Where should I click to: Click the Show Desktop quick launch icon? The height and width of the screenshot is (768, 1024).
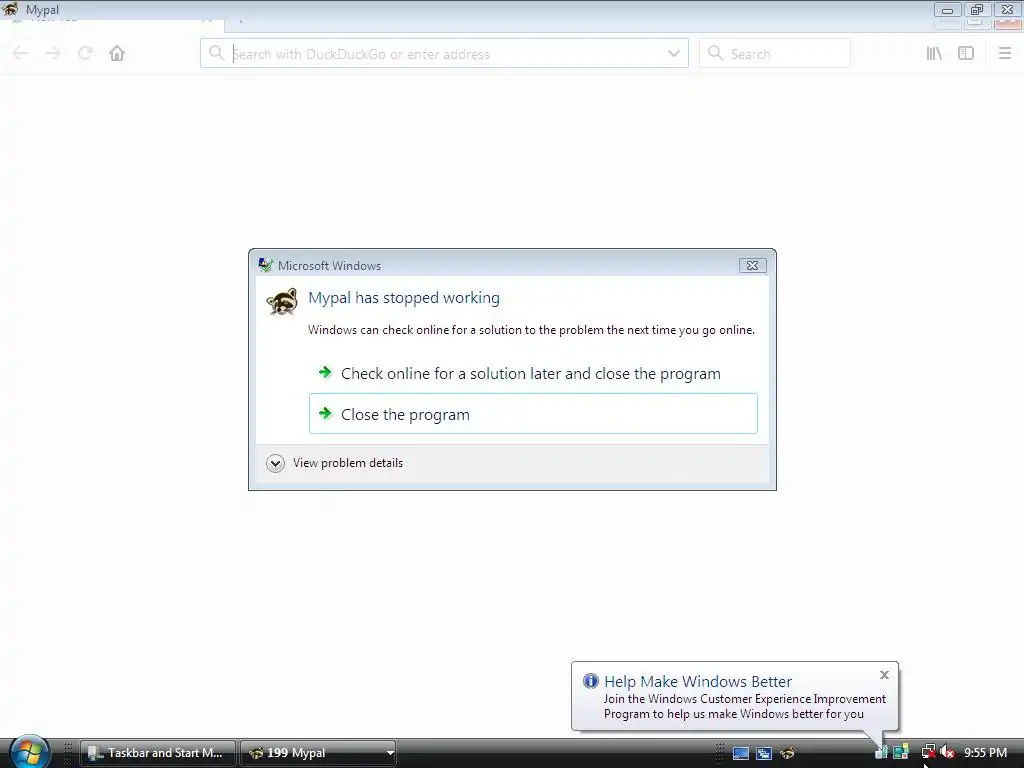[741, 753]
